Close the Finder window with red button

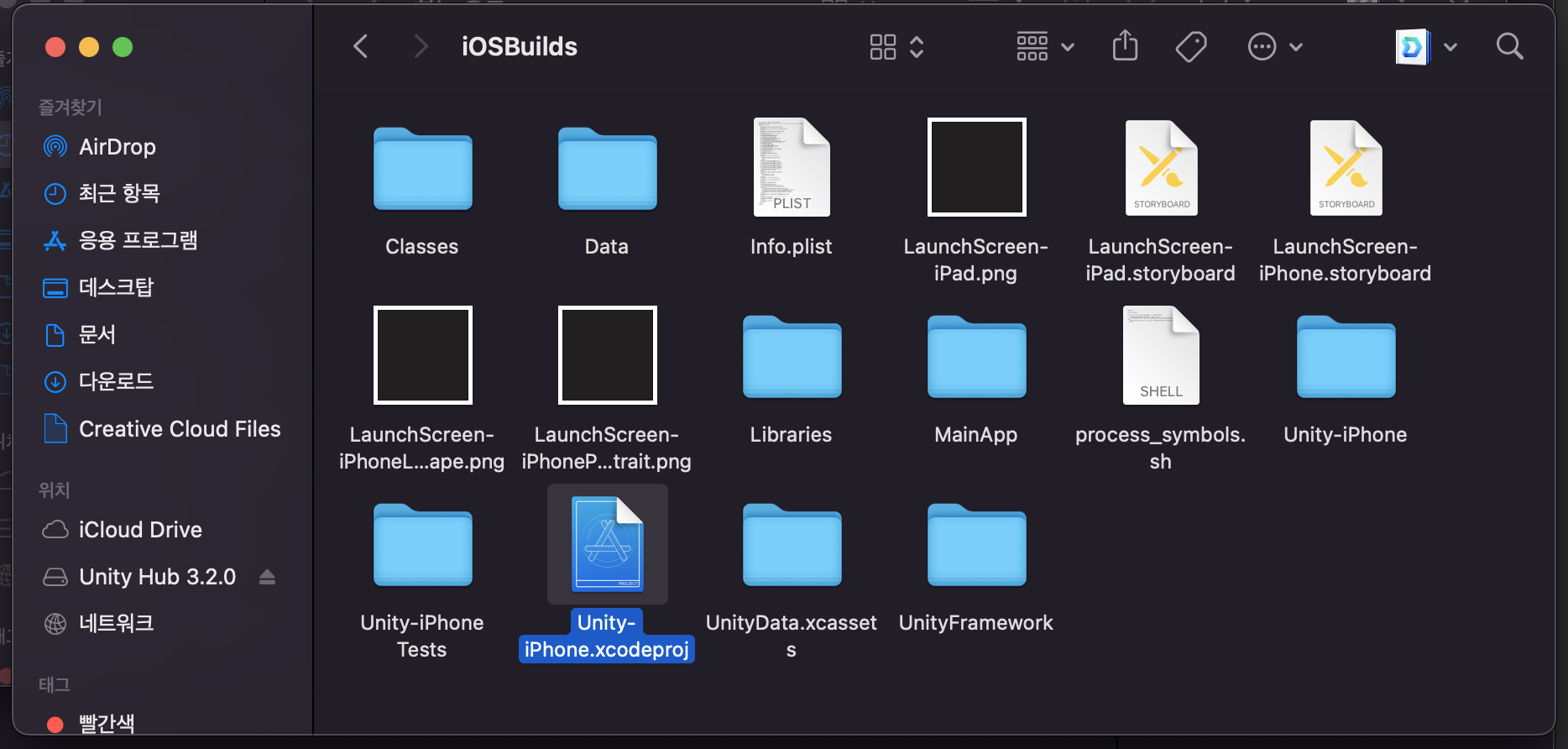(x=55, y=47)
